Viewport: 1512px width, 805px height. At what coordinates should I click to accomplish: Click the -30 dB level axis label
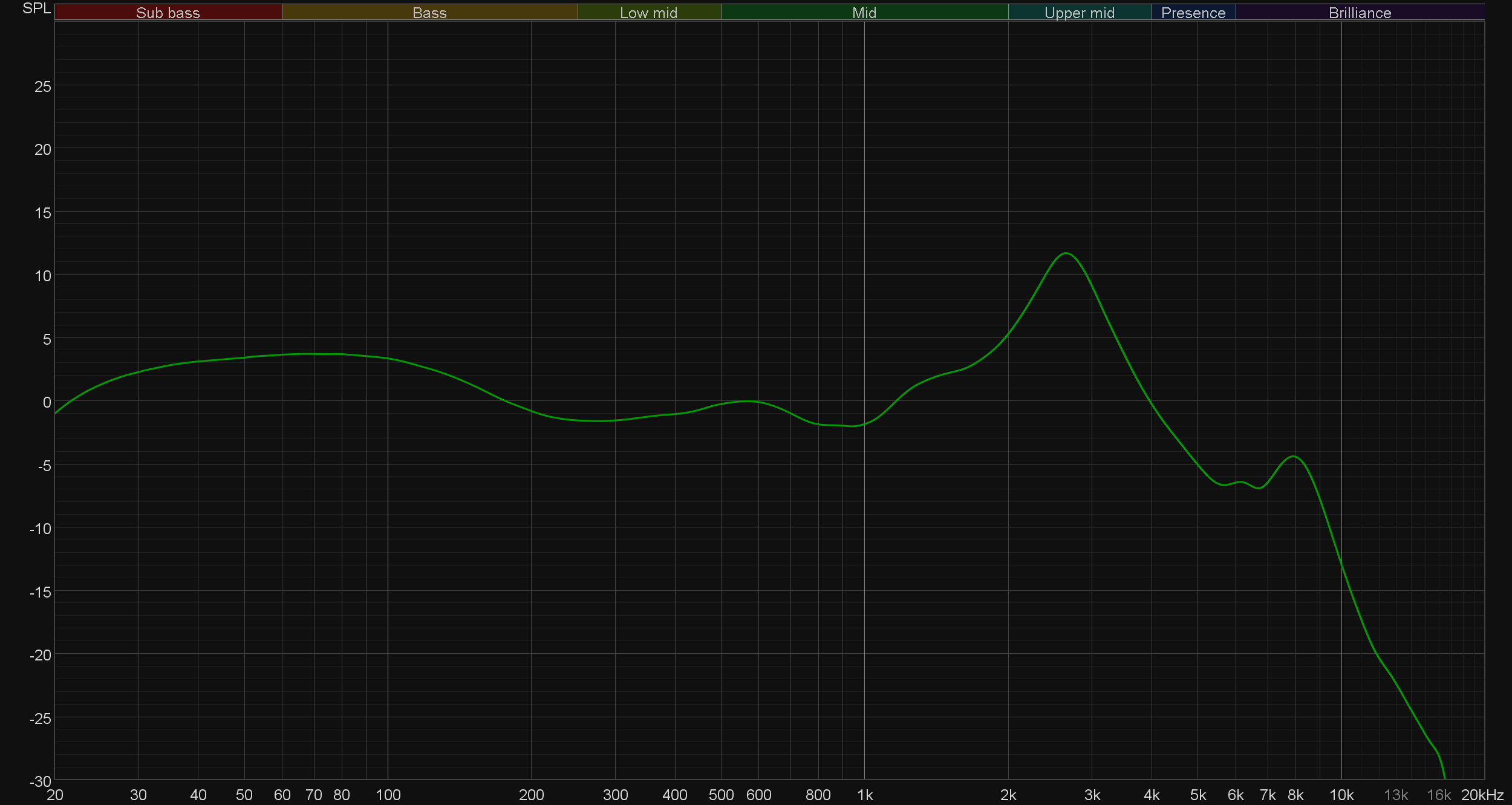coord(41,781)
